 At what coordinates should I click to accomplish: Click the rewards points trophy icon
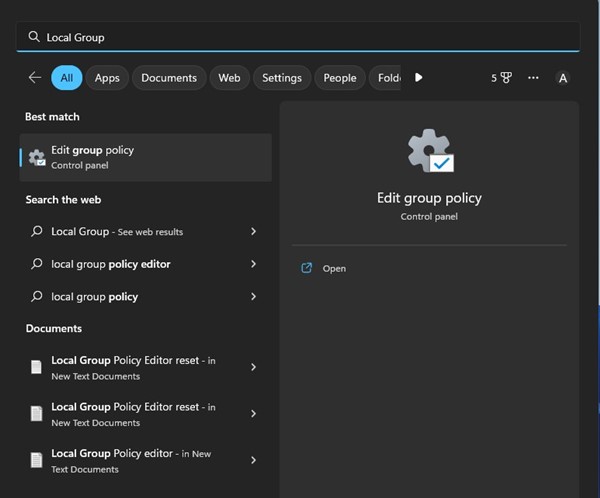(x=506, y=78)
